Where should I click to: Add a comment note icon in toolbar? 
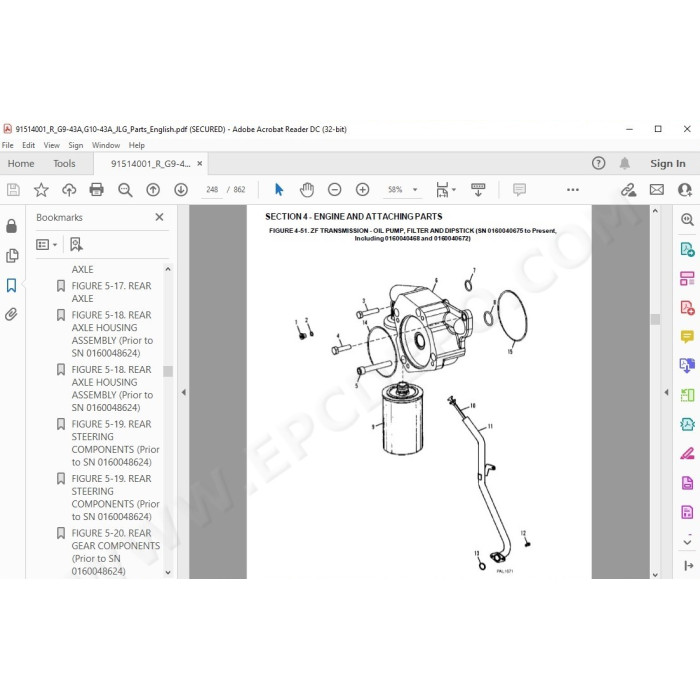click(x=519, y=190)
